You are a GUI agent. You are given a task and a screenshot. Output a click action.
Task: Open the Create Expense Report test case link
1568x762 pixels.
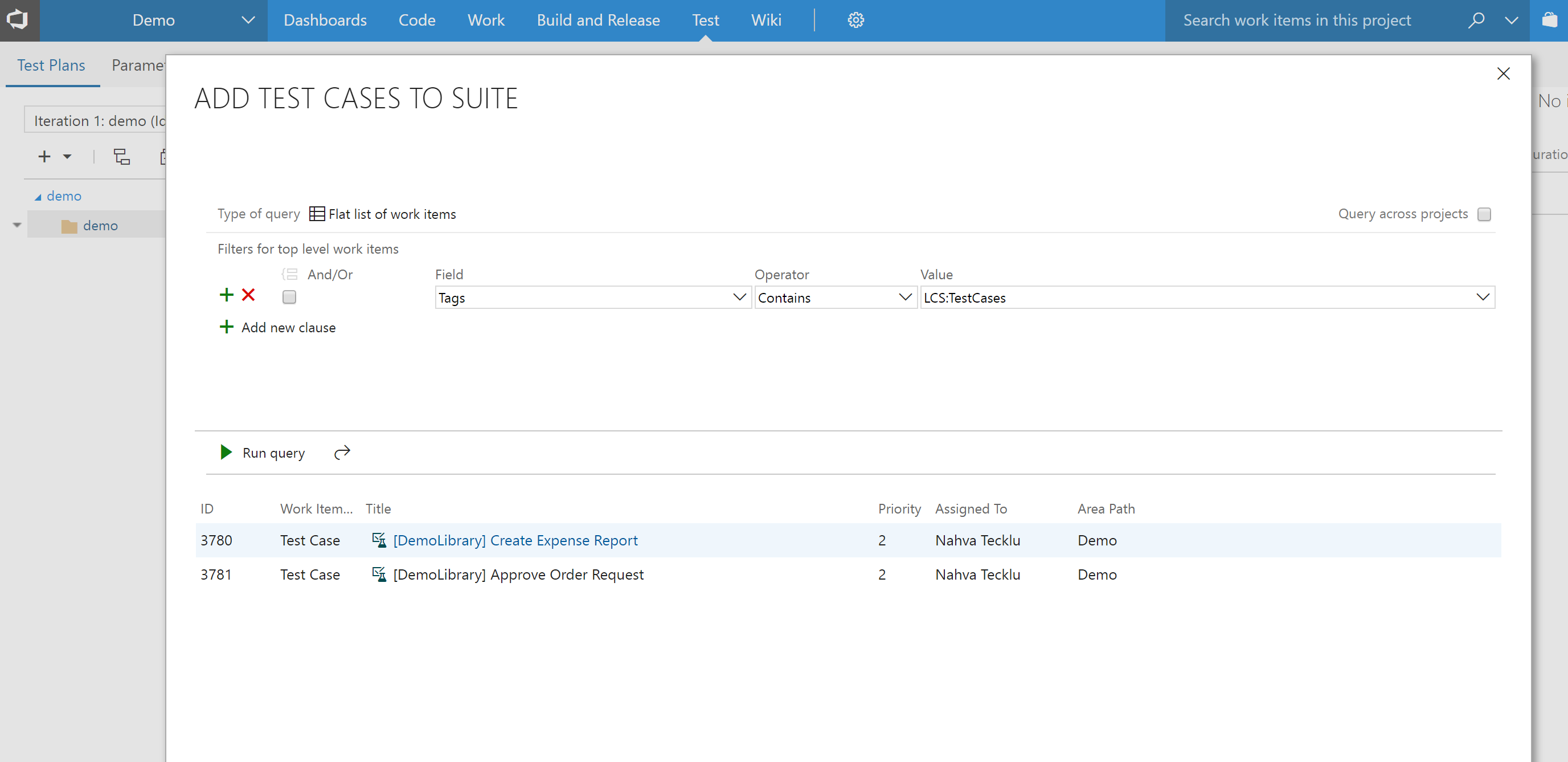(x=515, y=540)
